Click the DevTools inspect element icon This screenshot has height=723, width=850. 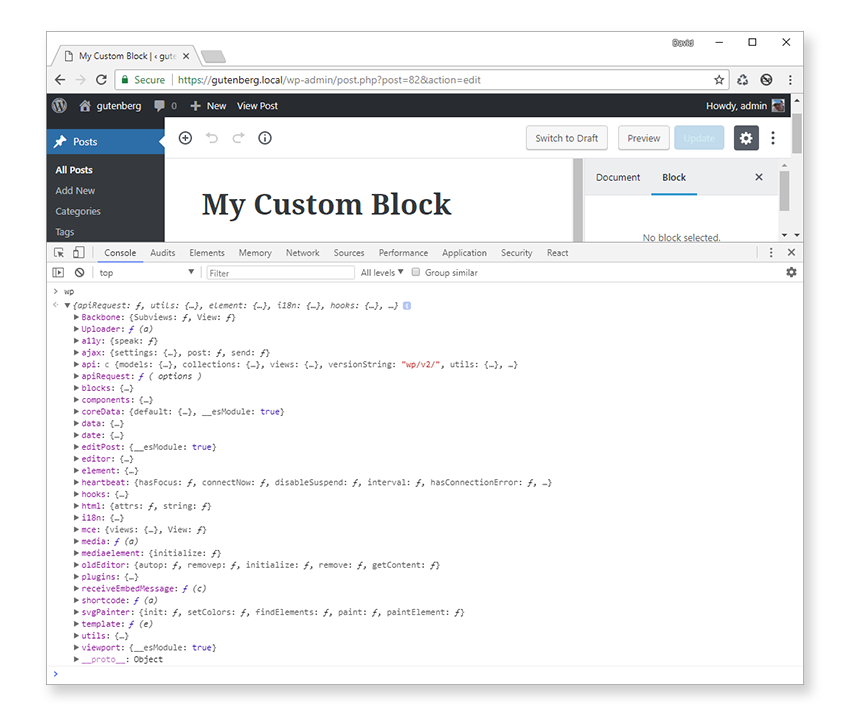pyautogui.click(x=59, y=253)
